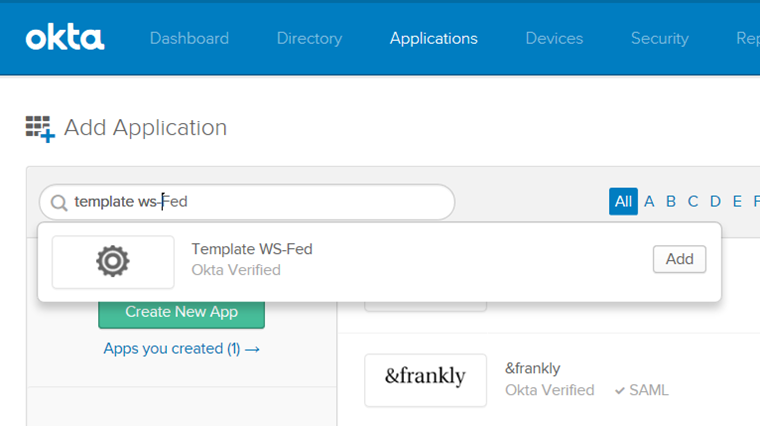760x426 pixels.
Task: Open the Applications menu
Action: click(433, 38)
